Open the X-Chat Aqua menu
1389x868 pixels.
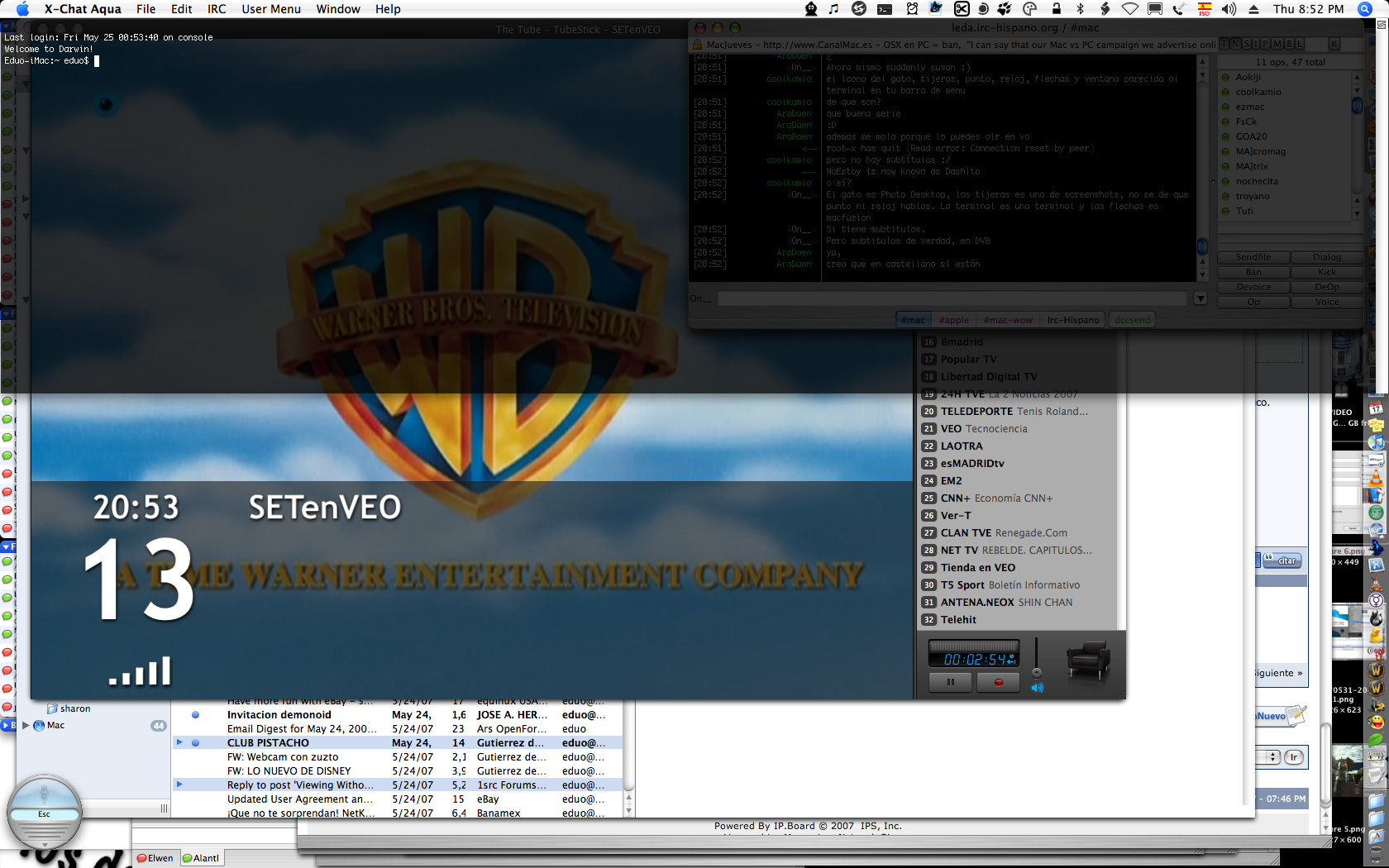coord(83,9)
